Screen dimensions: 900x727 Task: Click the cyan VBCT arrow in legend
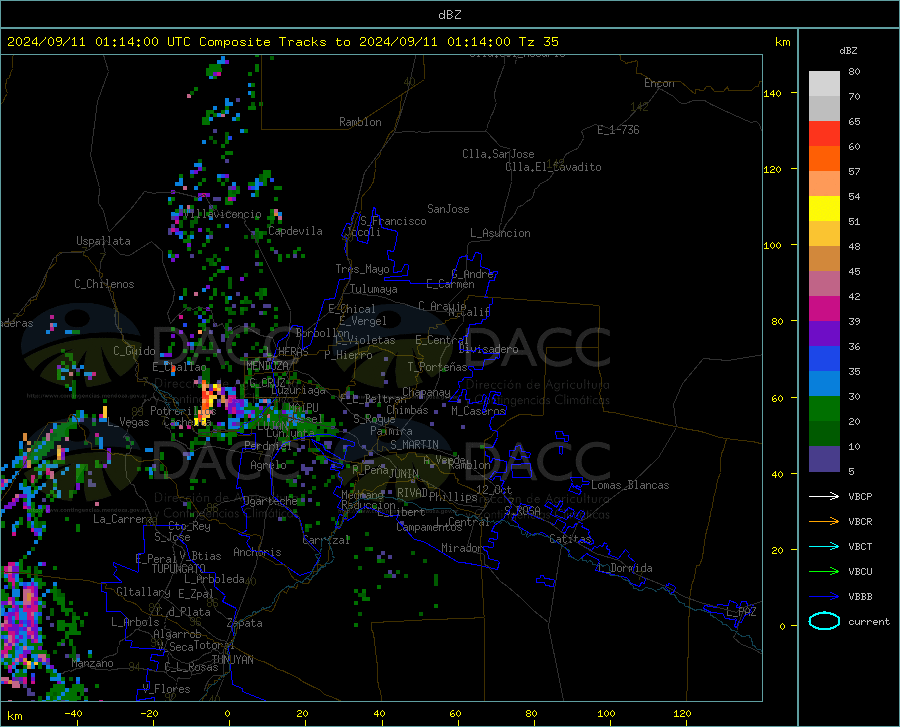point(824,546)
